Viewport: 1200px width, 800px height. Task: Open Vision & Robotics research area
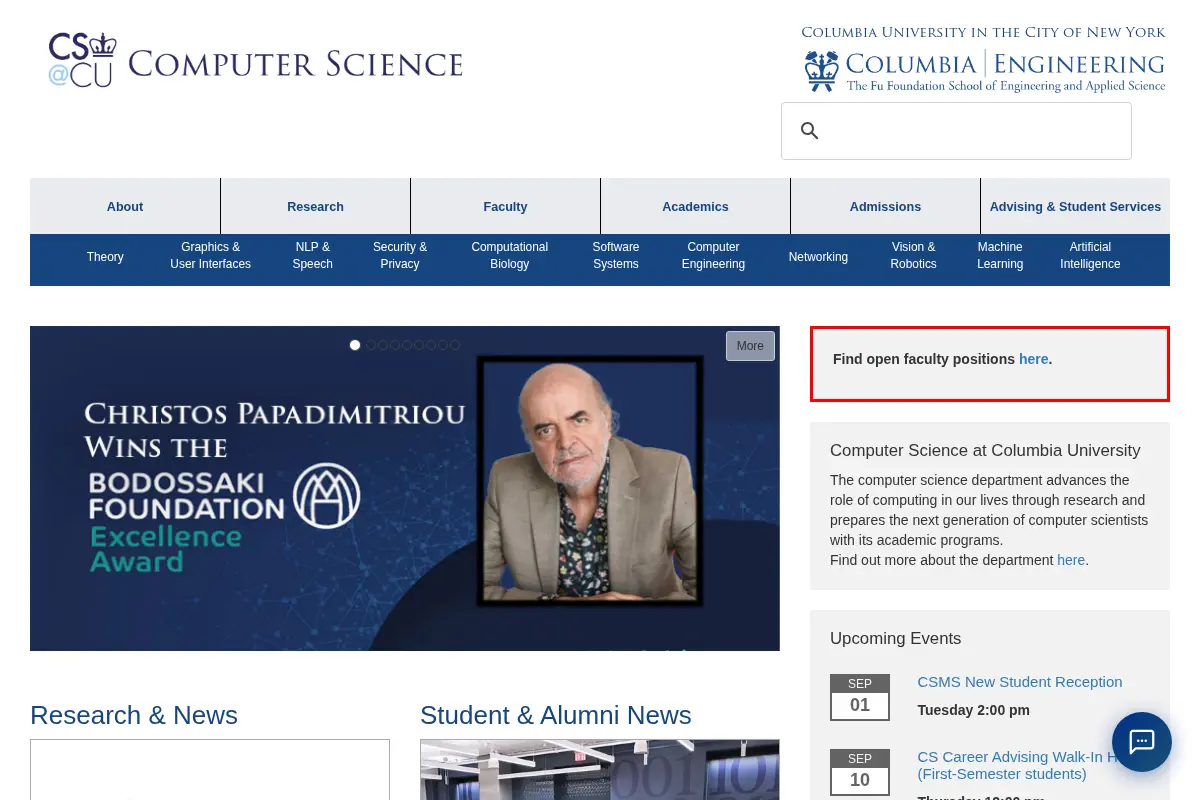pos(913,256)
